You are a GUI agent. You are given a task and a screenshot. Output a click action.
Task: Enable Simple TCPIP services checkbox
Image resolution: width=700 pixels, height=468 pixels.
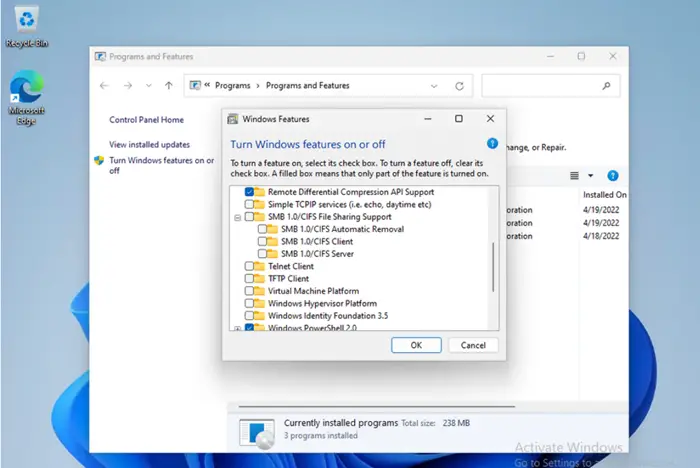pyautogui.click(x=249, y=205)
